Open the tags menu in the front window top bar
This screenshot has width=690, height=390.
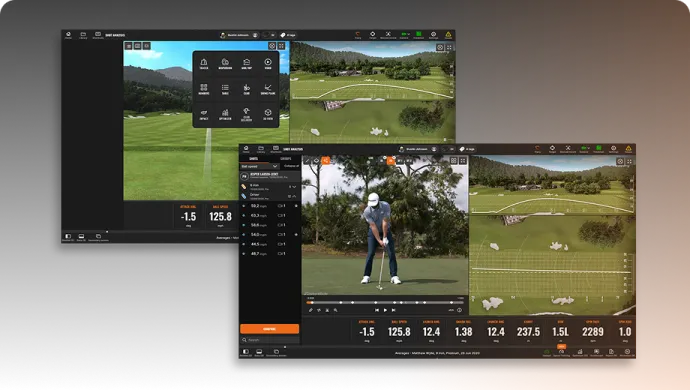[x=467, y=149]
